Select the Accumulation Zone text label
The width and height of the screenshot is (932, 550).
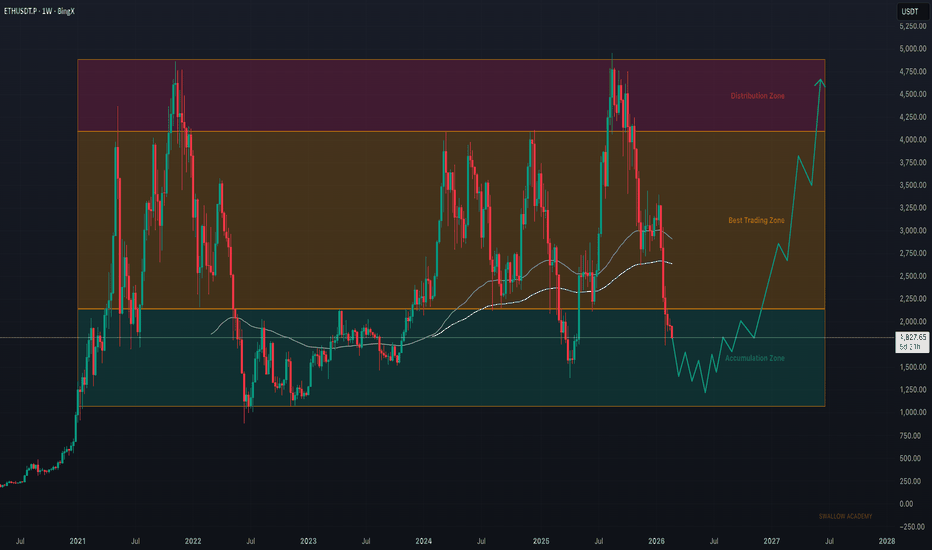[x=753, y=357]
